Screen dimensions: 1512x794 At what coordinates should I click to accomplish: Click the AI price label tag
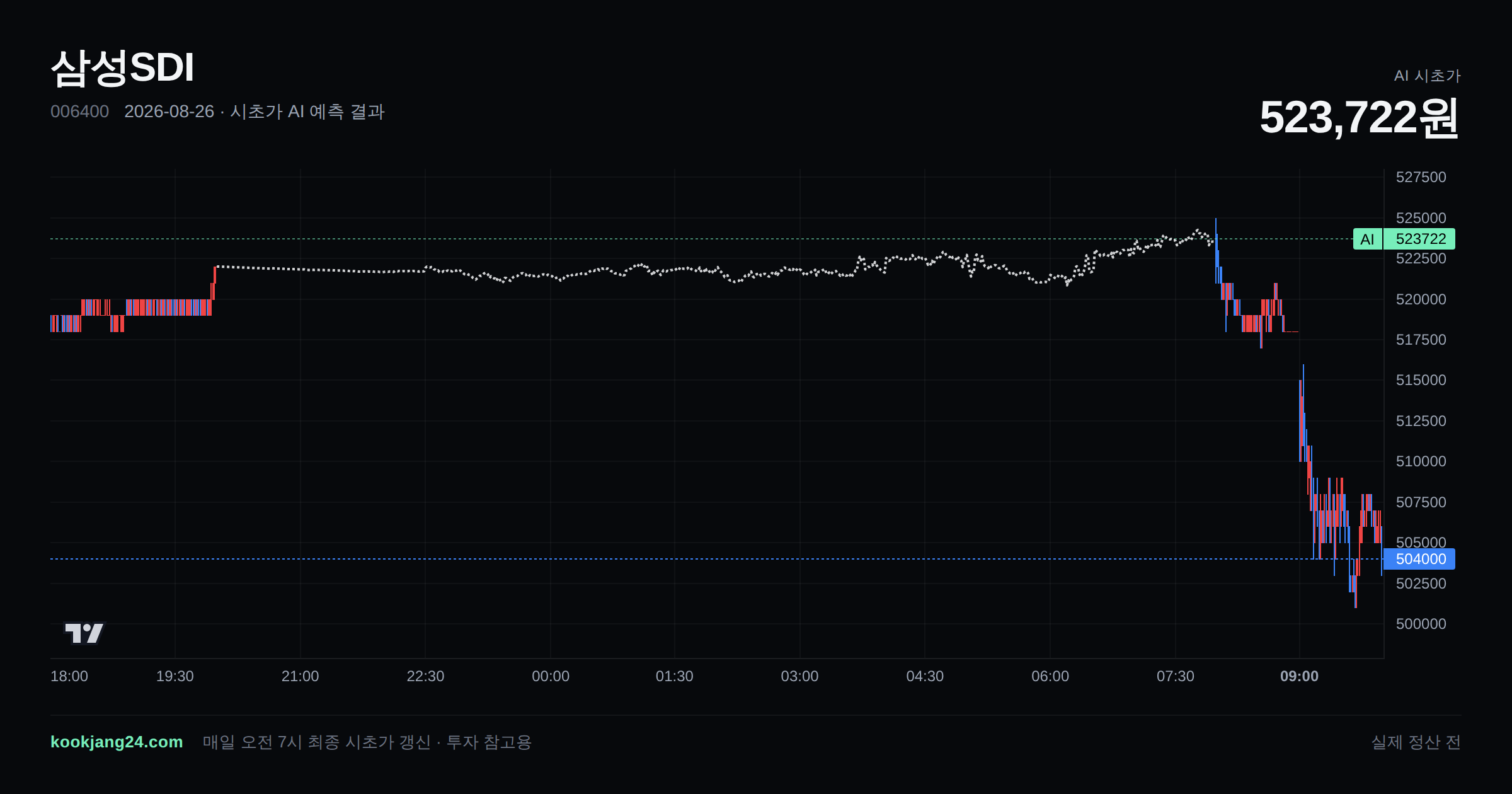(1367, 239)
